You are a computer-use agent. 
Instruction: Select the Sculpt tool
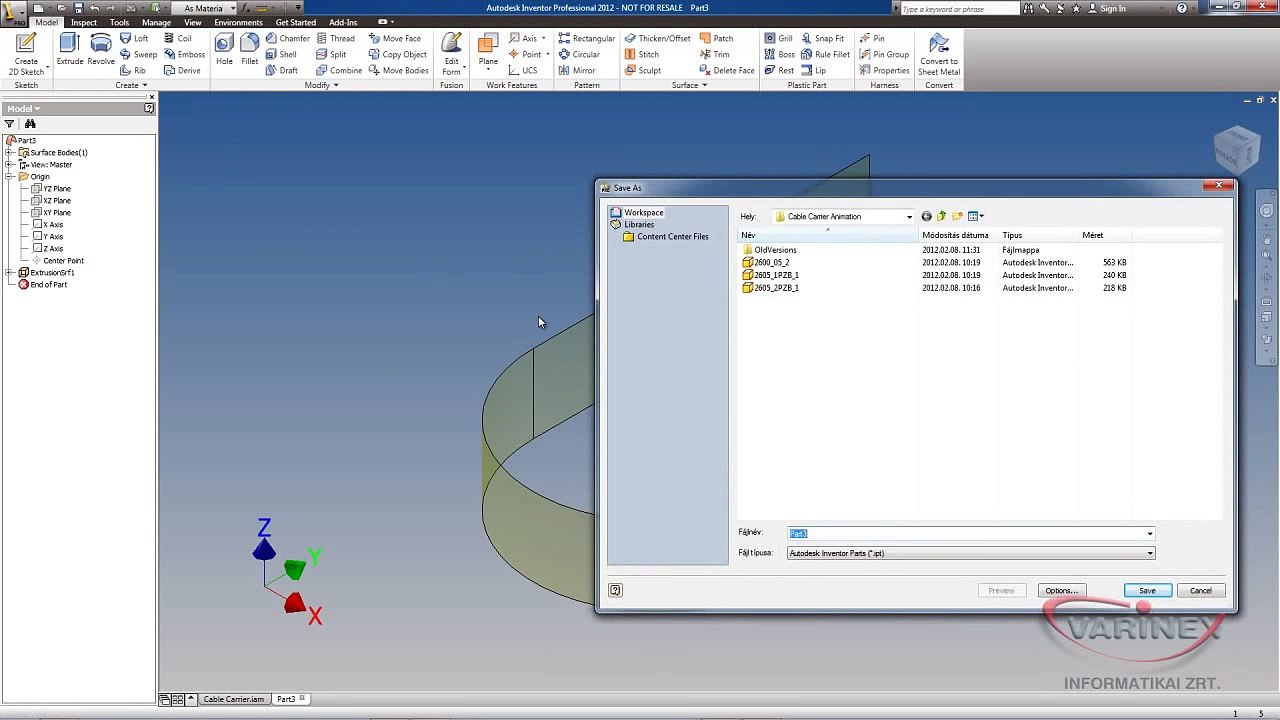point(643,70)
